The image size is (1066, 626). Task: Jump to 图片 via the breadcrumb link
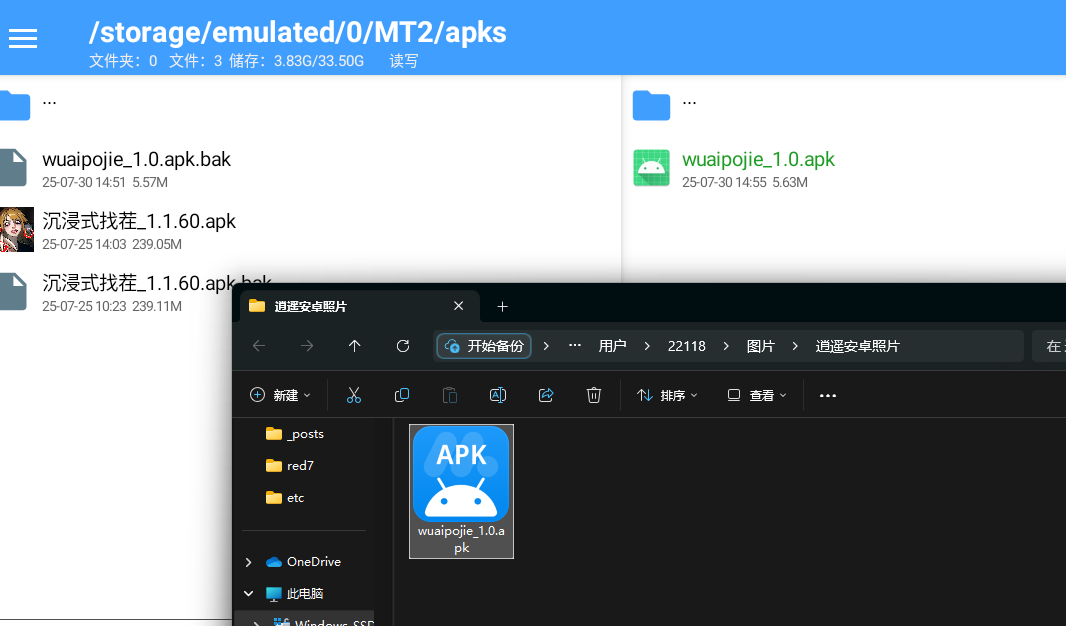coord(761,346)
